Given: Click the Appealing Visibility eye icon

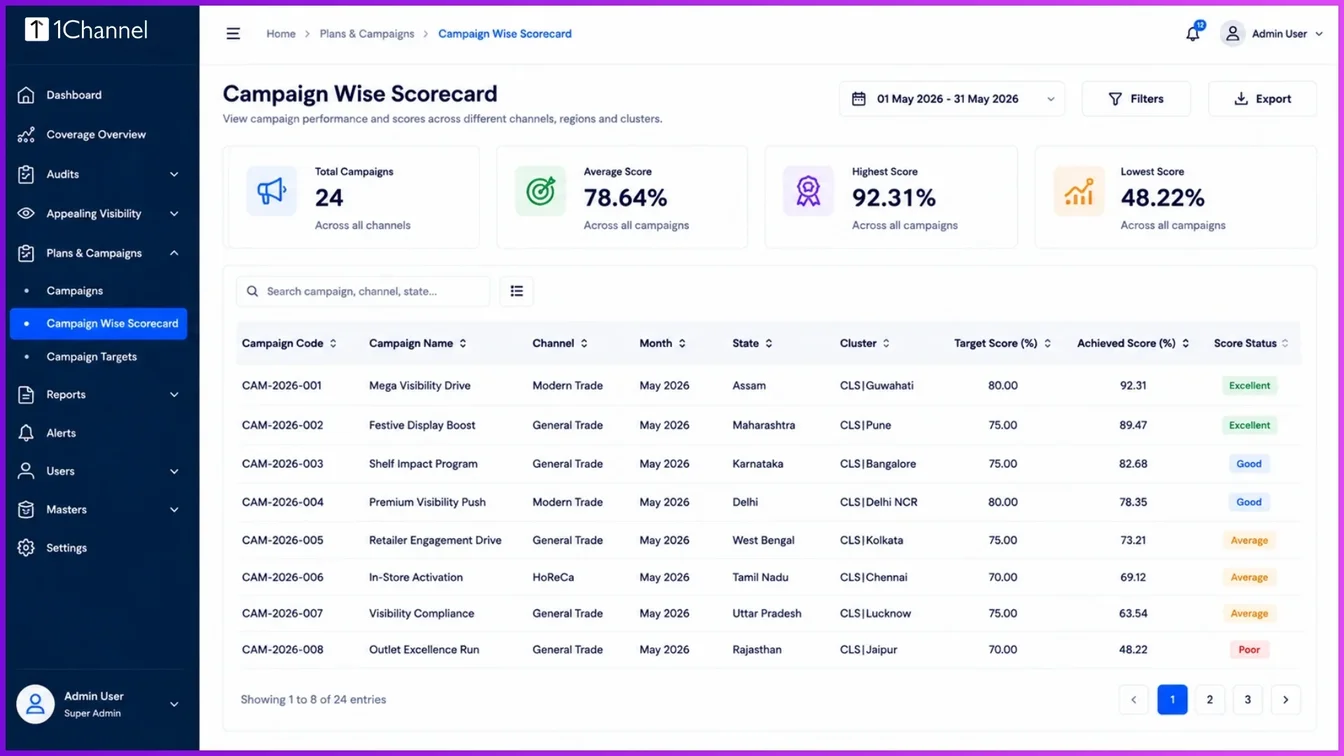Looking at the screenshot, I should pos(26,213).
